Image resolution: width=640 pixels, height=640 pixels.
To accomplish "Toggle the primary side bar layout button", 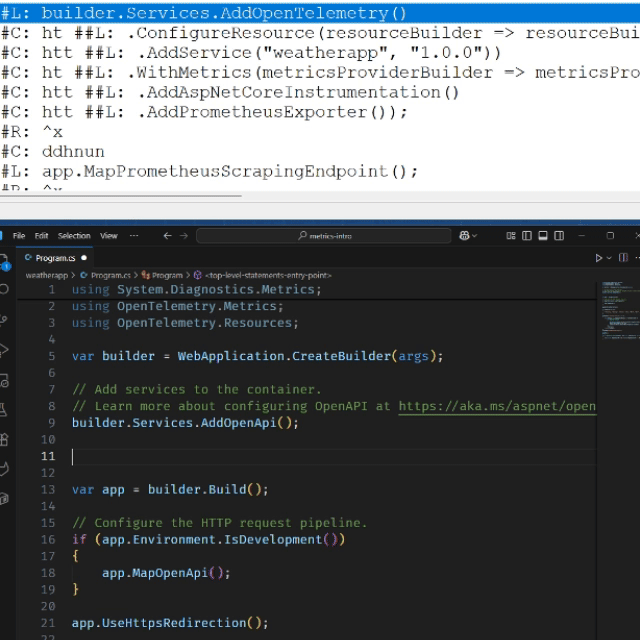I will (527, 236).
